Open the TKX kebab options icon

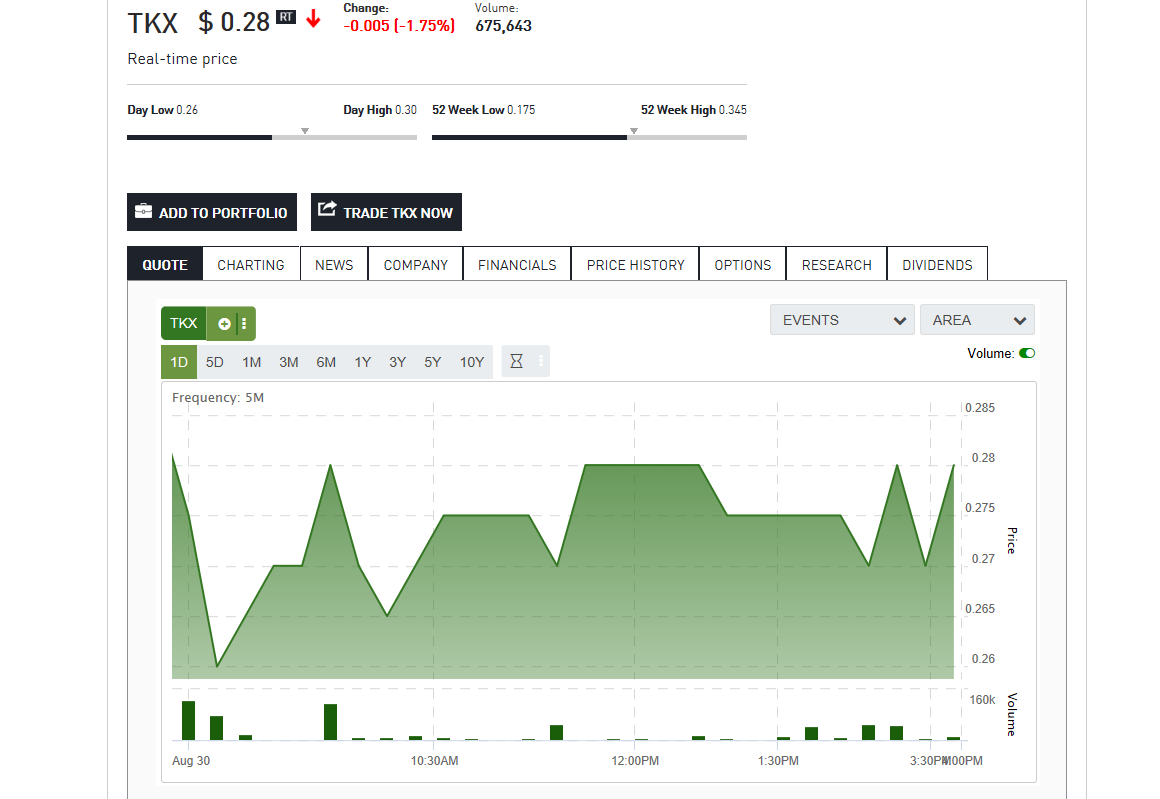[241, 322]
